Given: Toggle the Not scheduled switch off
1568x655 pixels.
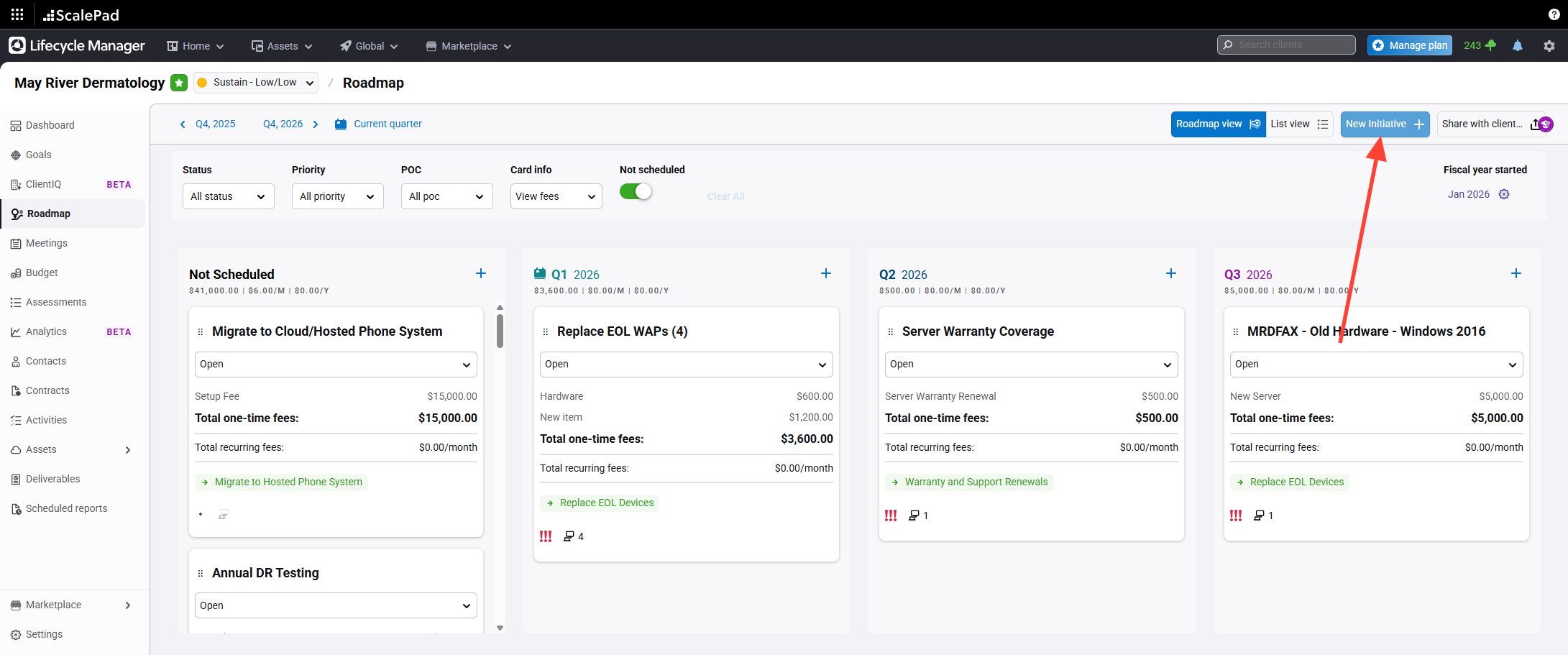Looking at the screenshot, I should tap(636, 192).
